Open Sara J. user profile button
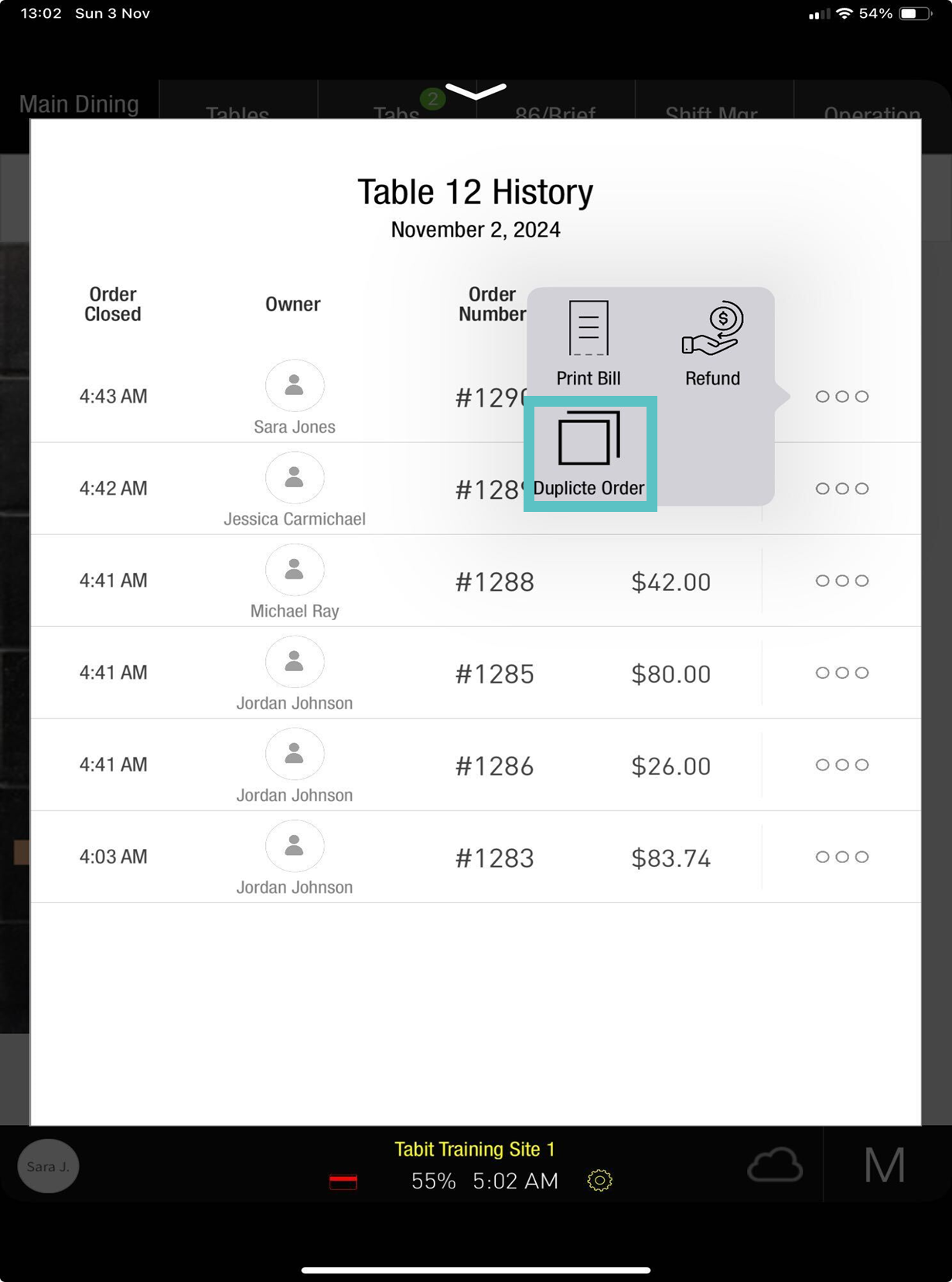This screenshot has height=1282, width=952. click(x=48, y=1166)
